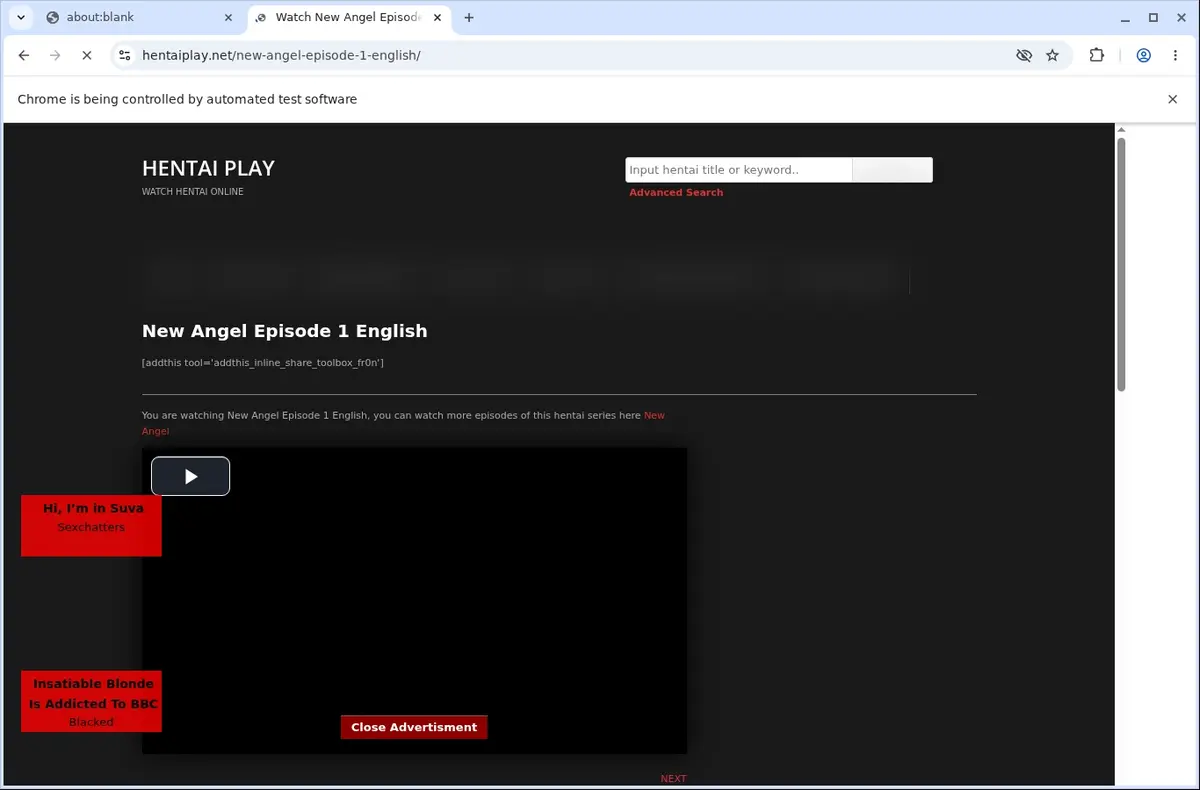Image resolution: width=1200 pixels, height=790 pixels.
Task: Open the Chrome profile icon
Action: 1143,55
